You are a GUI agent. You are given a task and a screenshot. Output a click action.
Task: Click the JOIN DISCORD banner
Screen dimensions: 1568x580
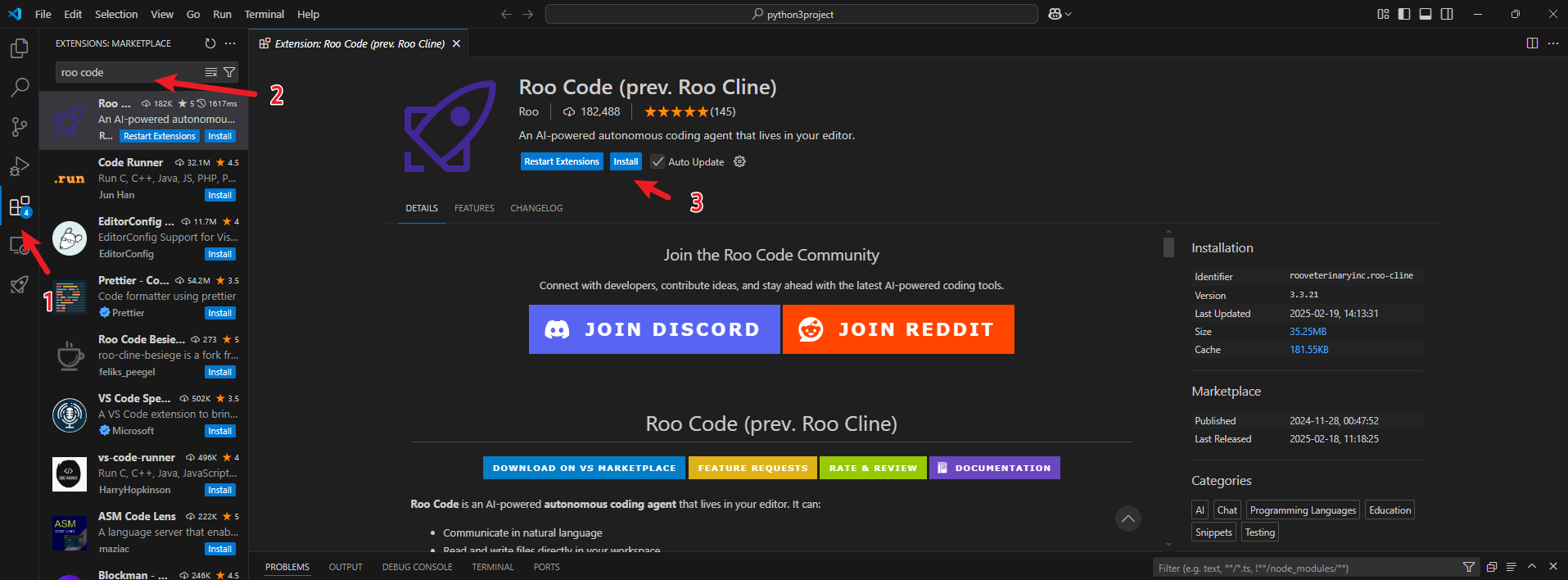pos(654,329)
